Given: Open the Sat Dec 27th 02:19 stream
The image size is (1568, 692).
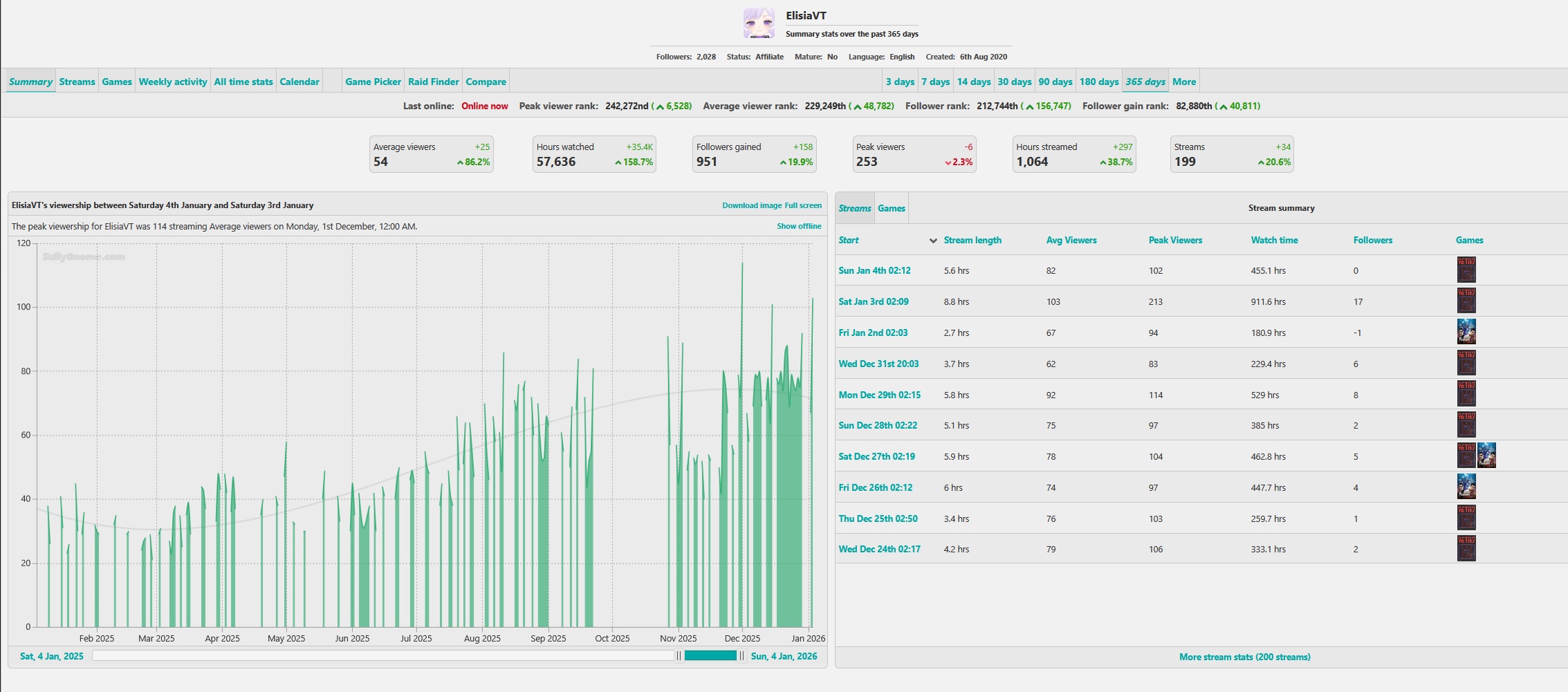Looking at the screenshot, I should point(876,456).
